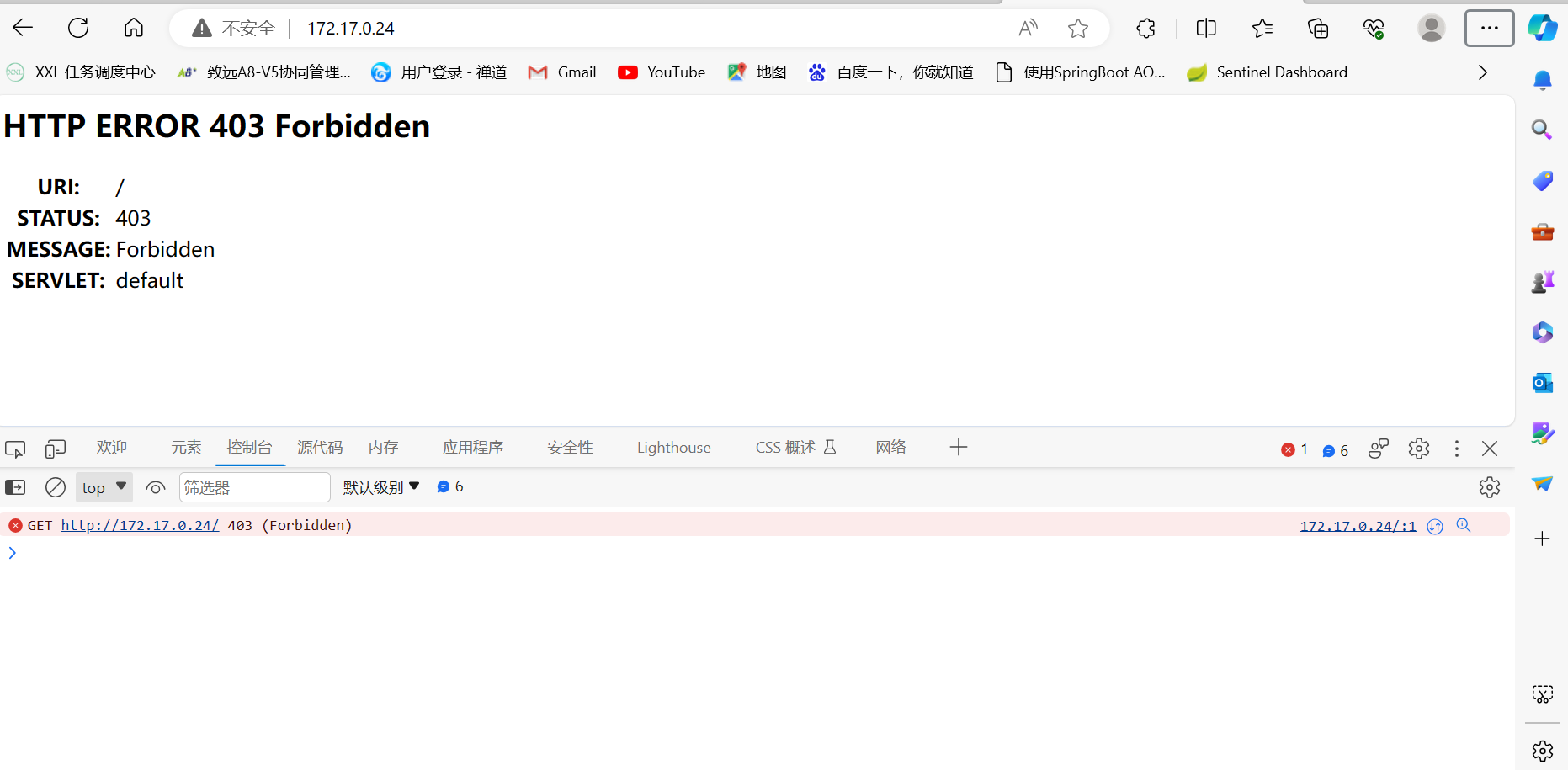This screenshot has width=1568, height=770.
Task: Open the http://172.17.0.24/ error link
Action: click(140, 525)
